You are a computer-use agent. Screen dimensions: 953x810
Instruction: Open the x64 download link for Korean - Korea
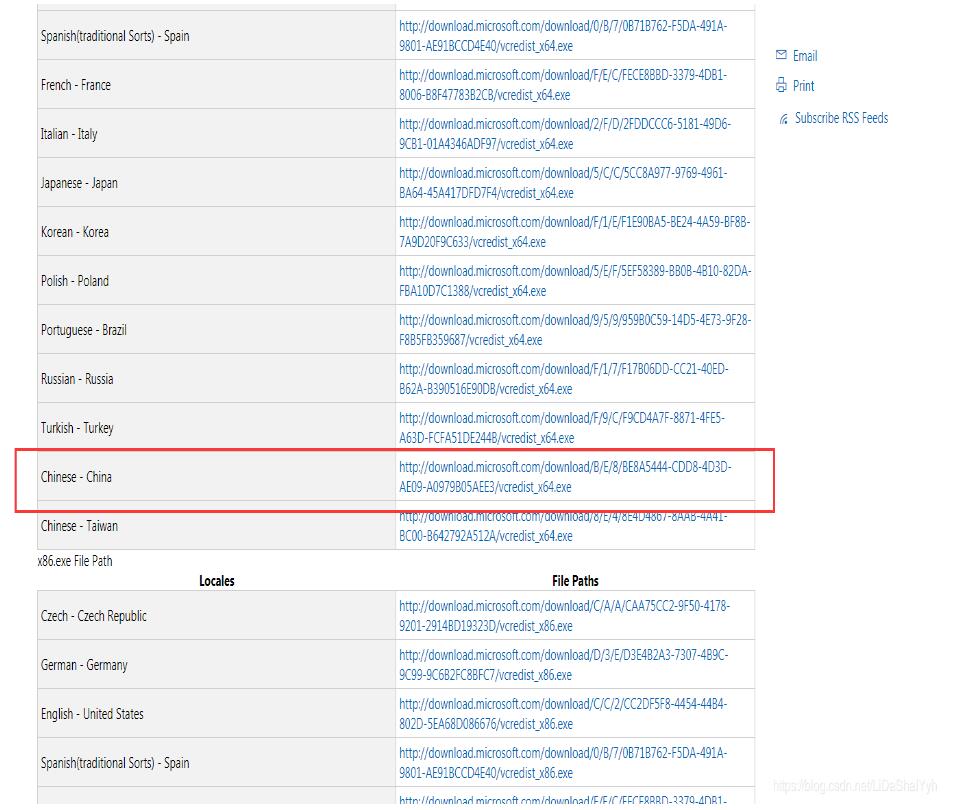pos(574,232)
